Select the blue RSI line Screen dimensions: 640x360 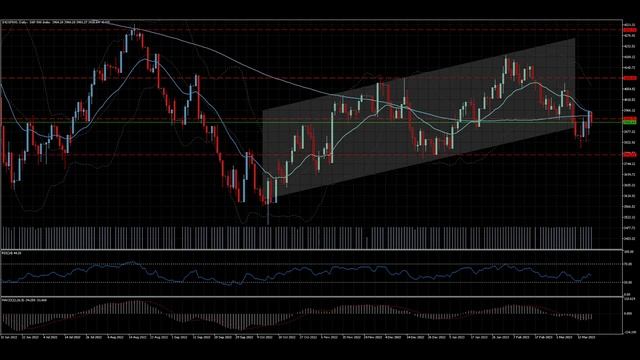pos(297,273)
